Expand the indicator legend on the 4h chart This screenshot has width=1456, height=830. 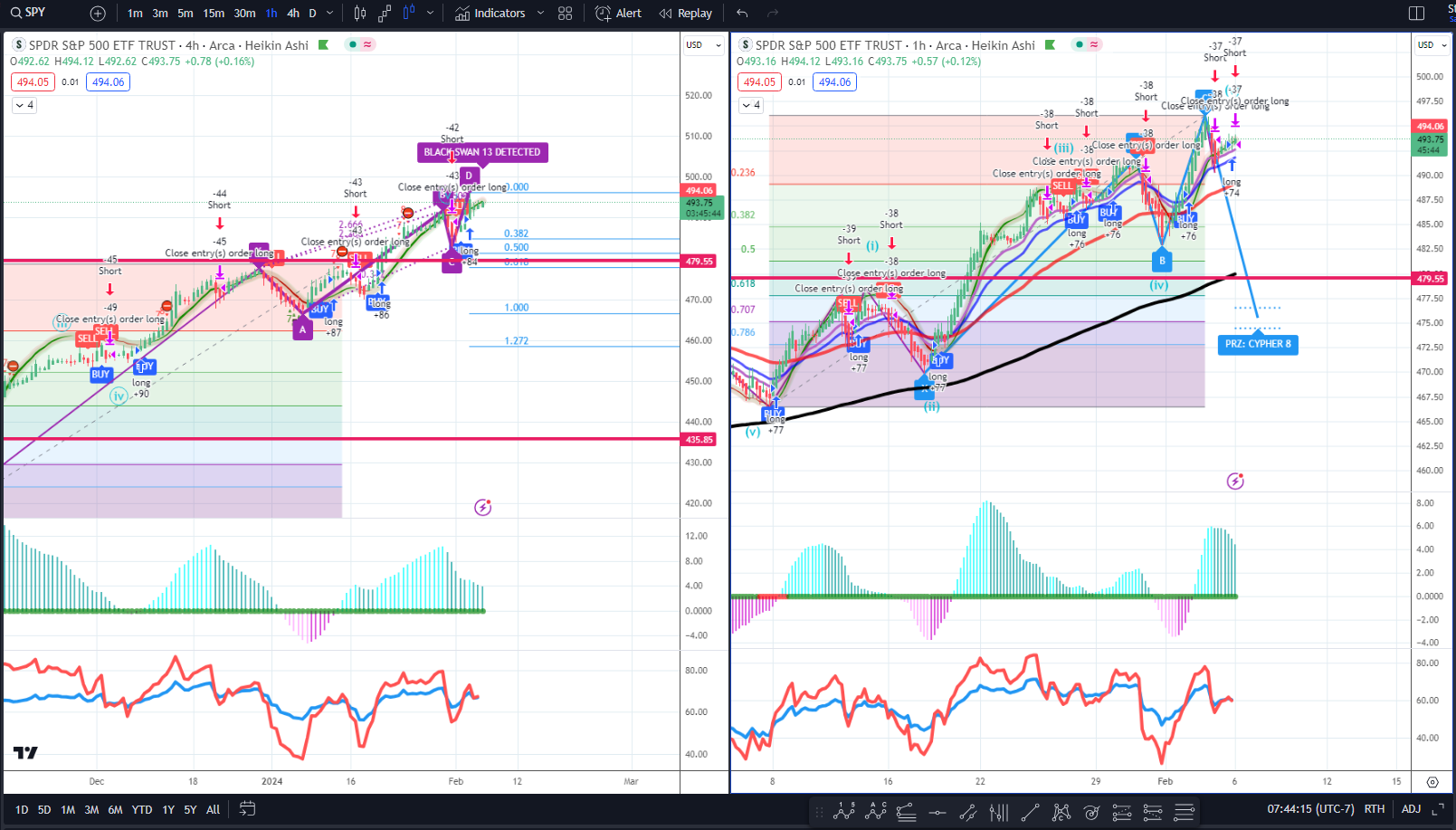point(24,105)
